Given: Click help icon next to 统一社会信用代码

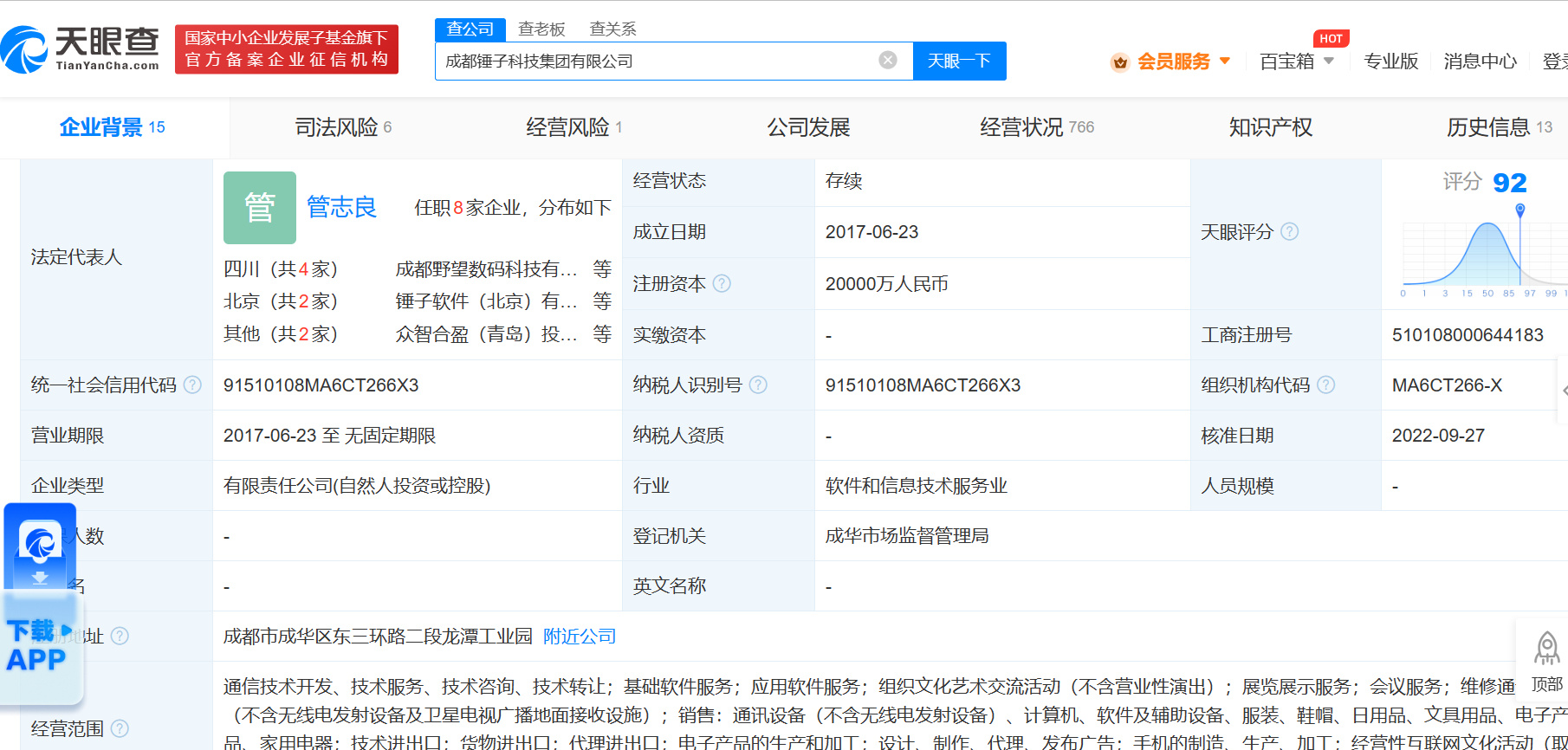Looking at the screenshot, I should pyautogui.click(x=192, y=385).
